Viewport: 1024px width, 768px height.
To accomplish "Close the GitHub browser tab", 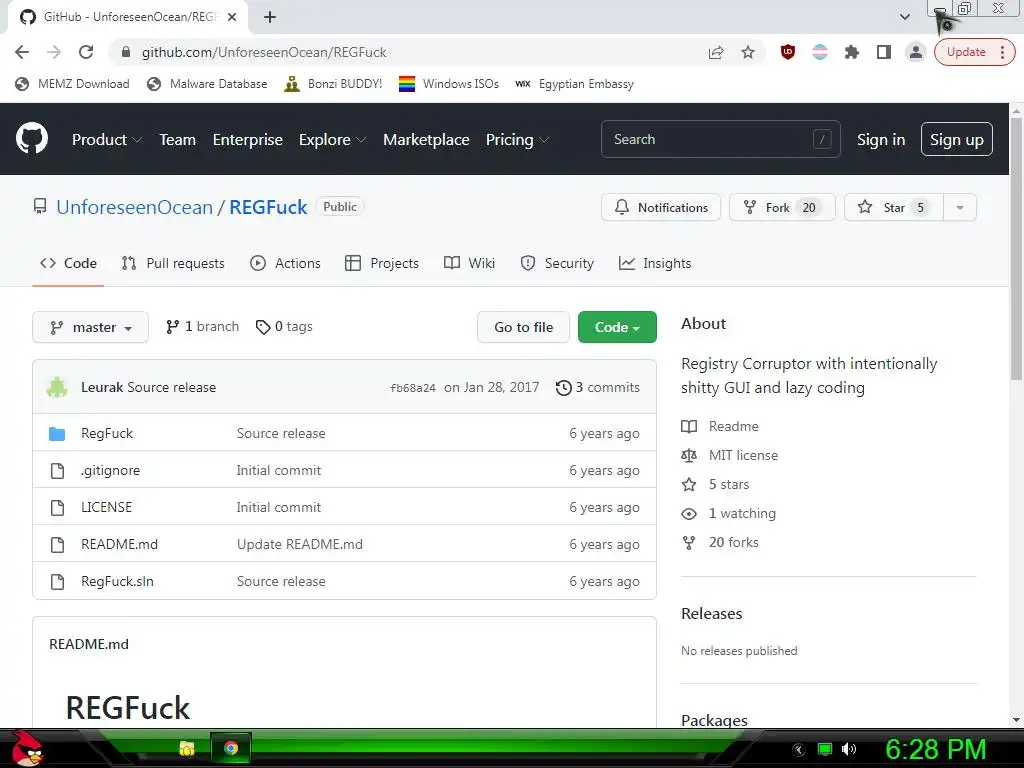I will (x=232, y=17).
